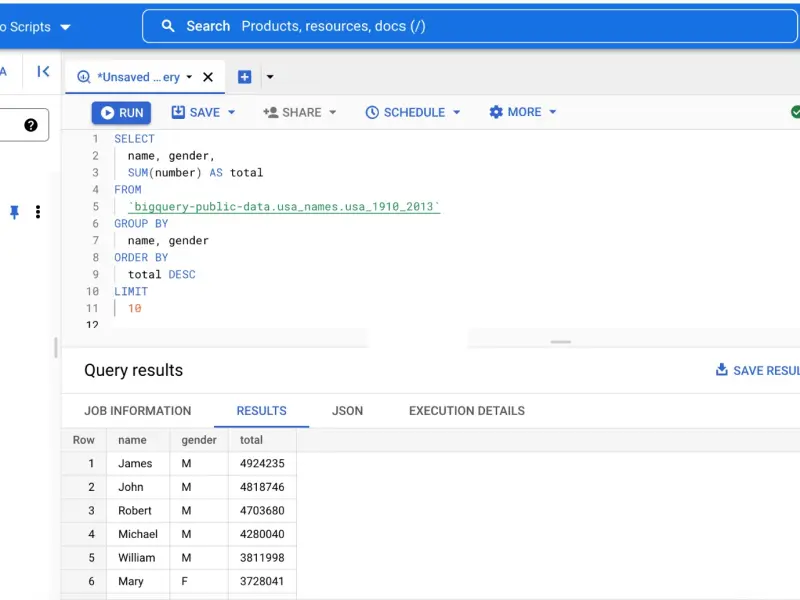Image resolution: width=800 pixels, height=600 pixels.
Task: Open the Unsaved query tab dropdown arrow
Action: [x=189, y=77]
